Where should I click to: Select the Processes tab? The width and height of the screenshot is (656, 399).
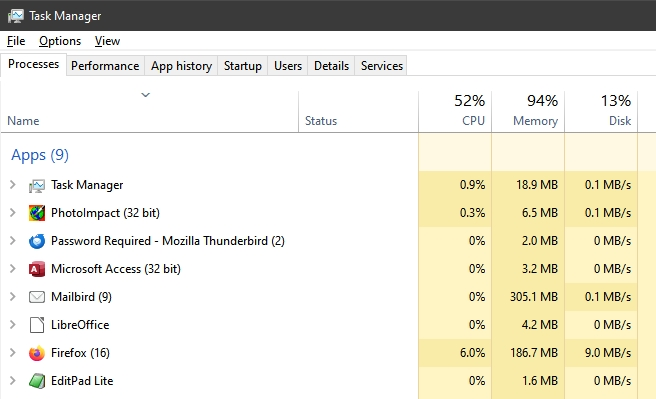[33, 64]
